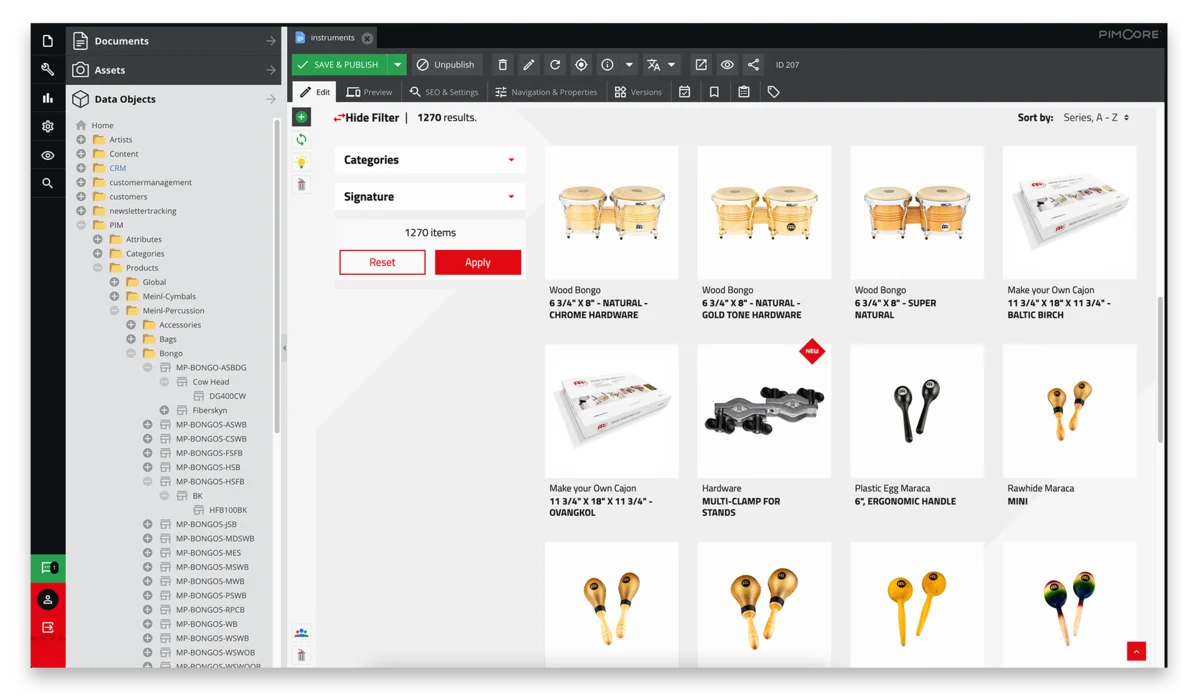Toggle the sidebar eye perspective icon
Image resolution: width=1200 pixels, height=699 pixels.
click(47, 156)
